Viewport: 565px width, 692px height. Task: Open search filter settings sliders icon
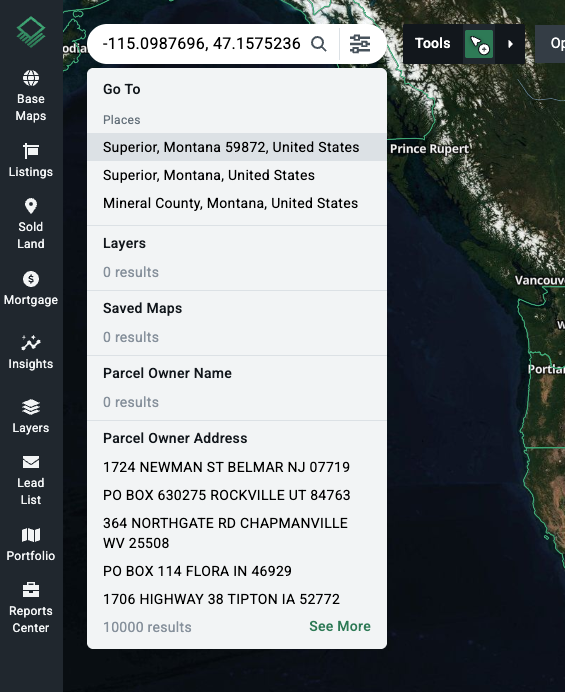[x=360, y=44]
